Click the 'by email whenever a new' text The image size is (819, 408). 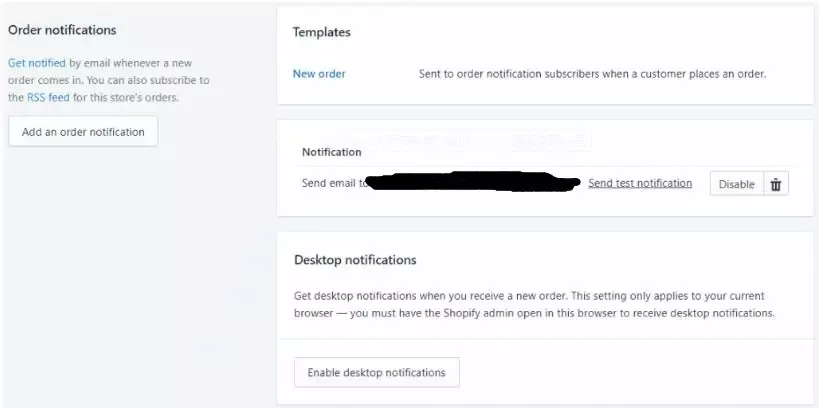click(x=131, y=63)
